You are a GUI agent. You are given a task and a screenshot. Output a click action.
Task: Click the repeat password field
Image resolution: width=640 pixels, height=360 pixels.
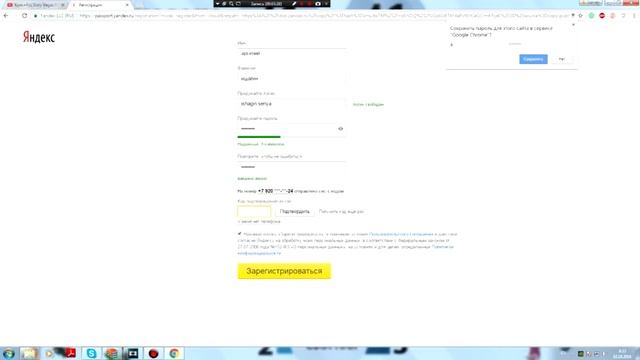pyautogui.click(x=291, y=167)
